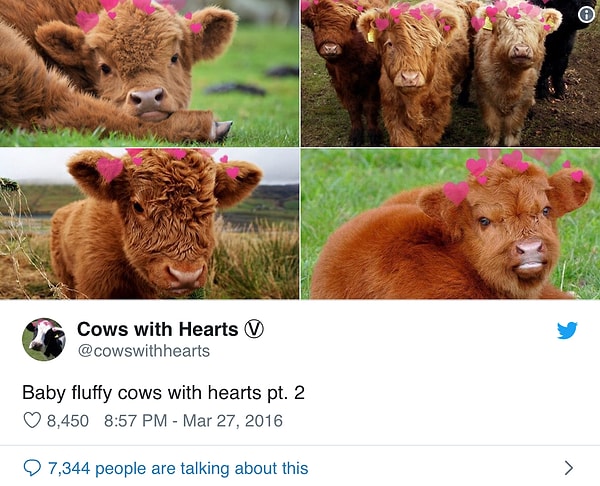Open the bottom-right calf on grass photo
This screenshot has height=486, width=600.
pyautogui.click(x=450, y=224)
